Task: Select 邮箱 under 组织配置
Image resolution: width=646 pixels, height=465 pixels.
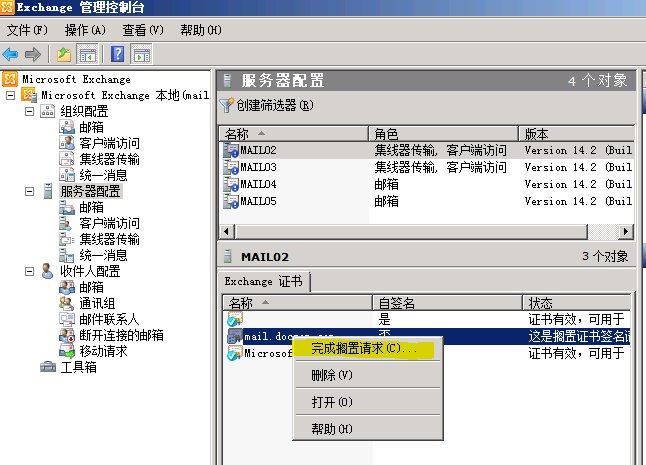Action: point(91,127)
